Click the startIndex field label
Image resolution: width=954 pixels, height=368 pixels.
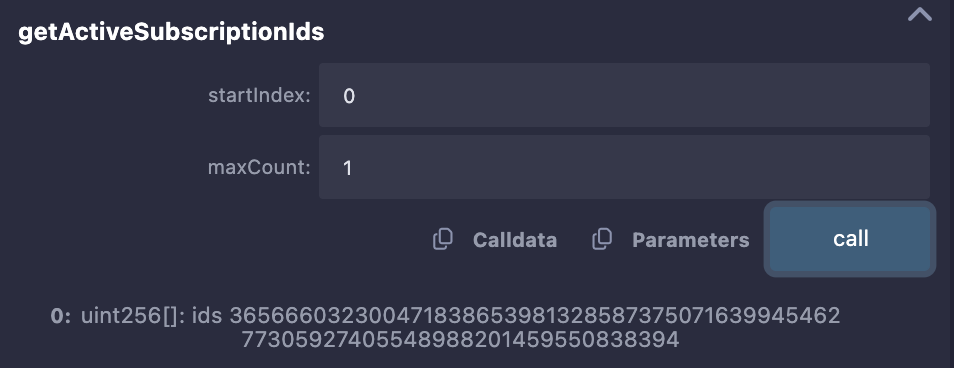click(x=259, y=95)
